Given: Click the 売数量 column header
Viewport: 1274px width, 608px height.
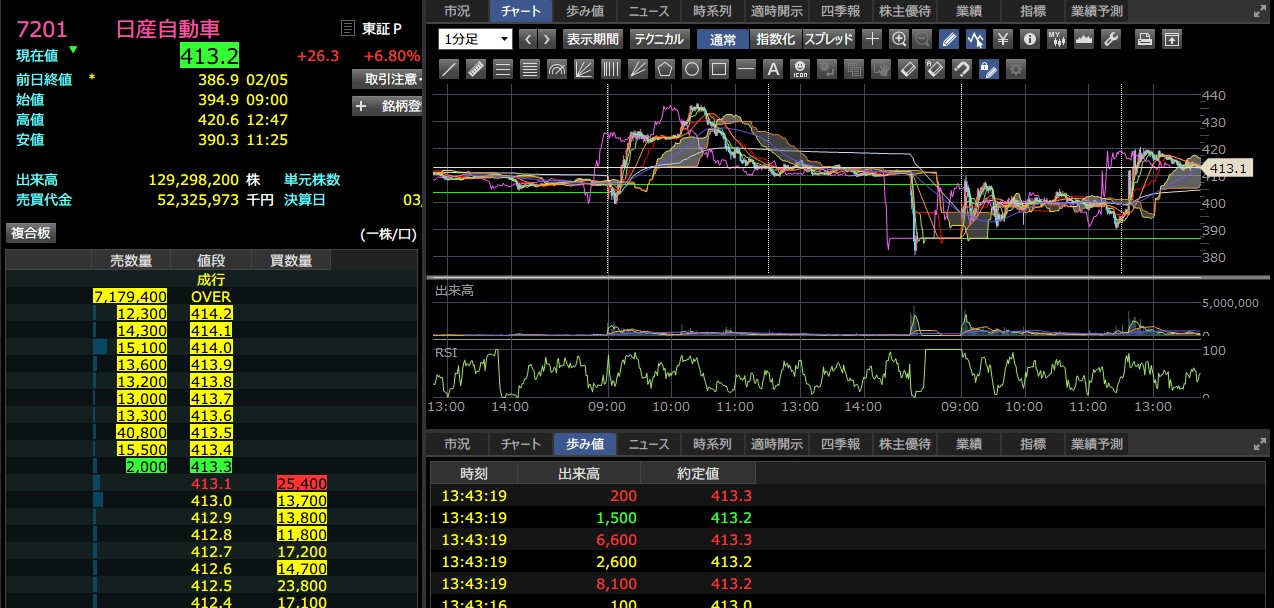Looking at the screenshot, I should [x=130, y=261].
